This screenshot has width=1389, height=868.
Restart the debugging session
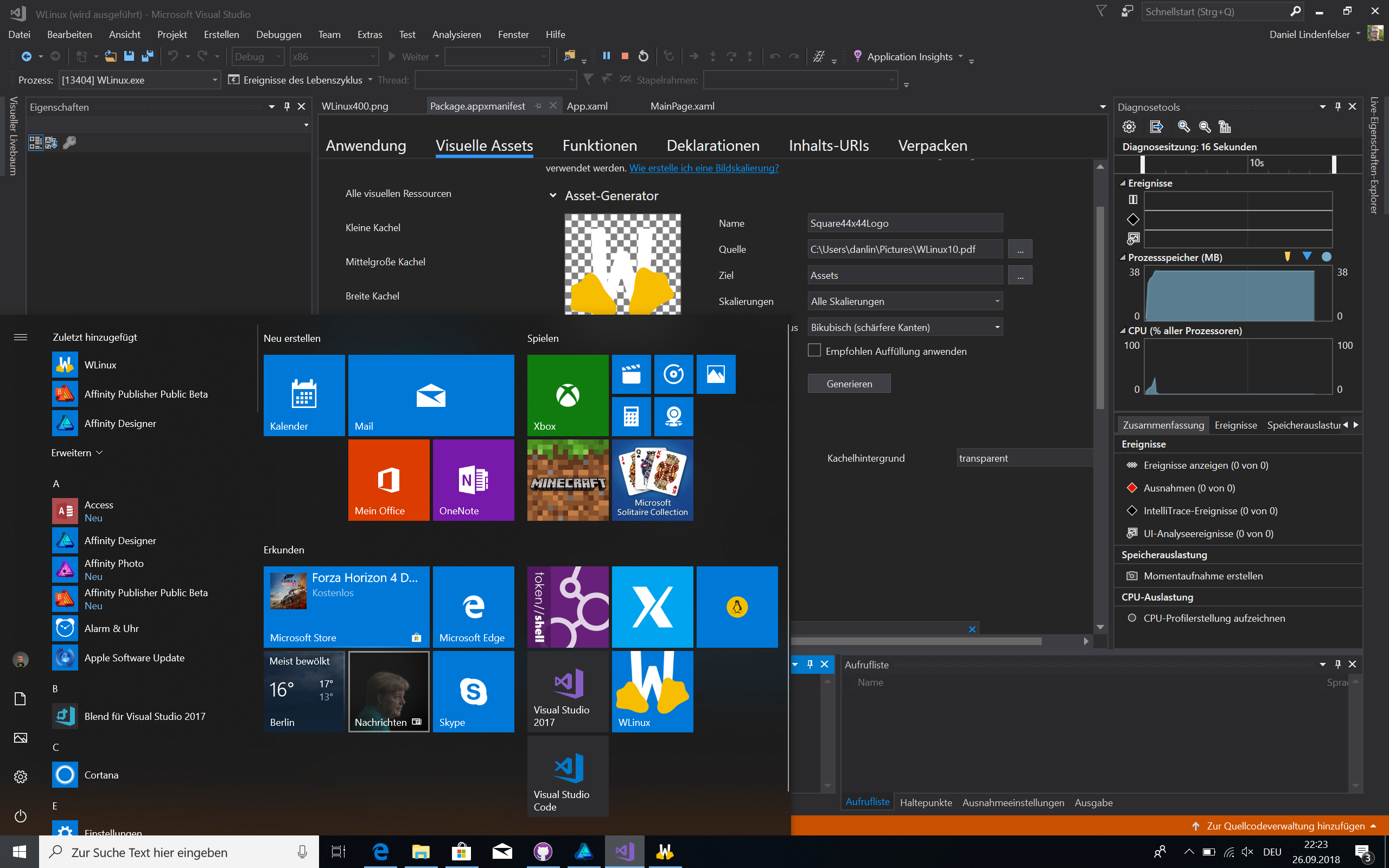(x=643, y=56)
